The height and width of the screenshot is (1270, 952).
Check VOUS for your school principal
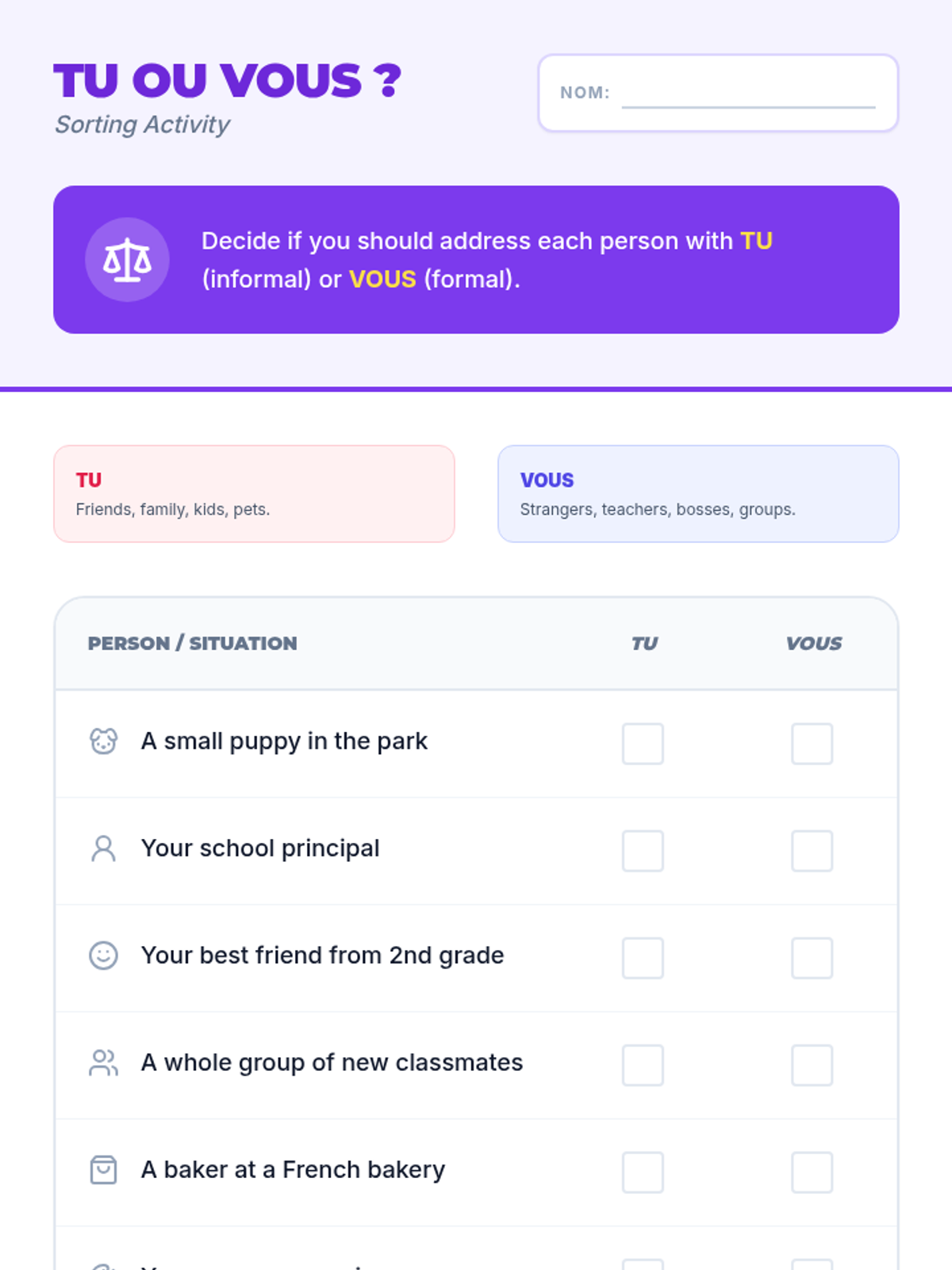coord(812,851)
